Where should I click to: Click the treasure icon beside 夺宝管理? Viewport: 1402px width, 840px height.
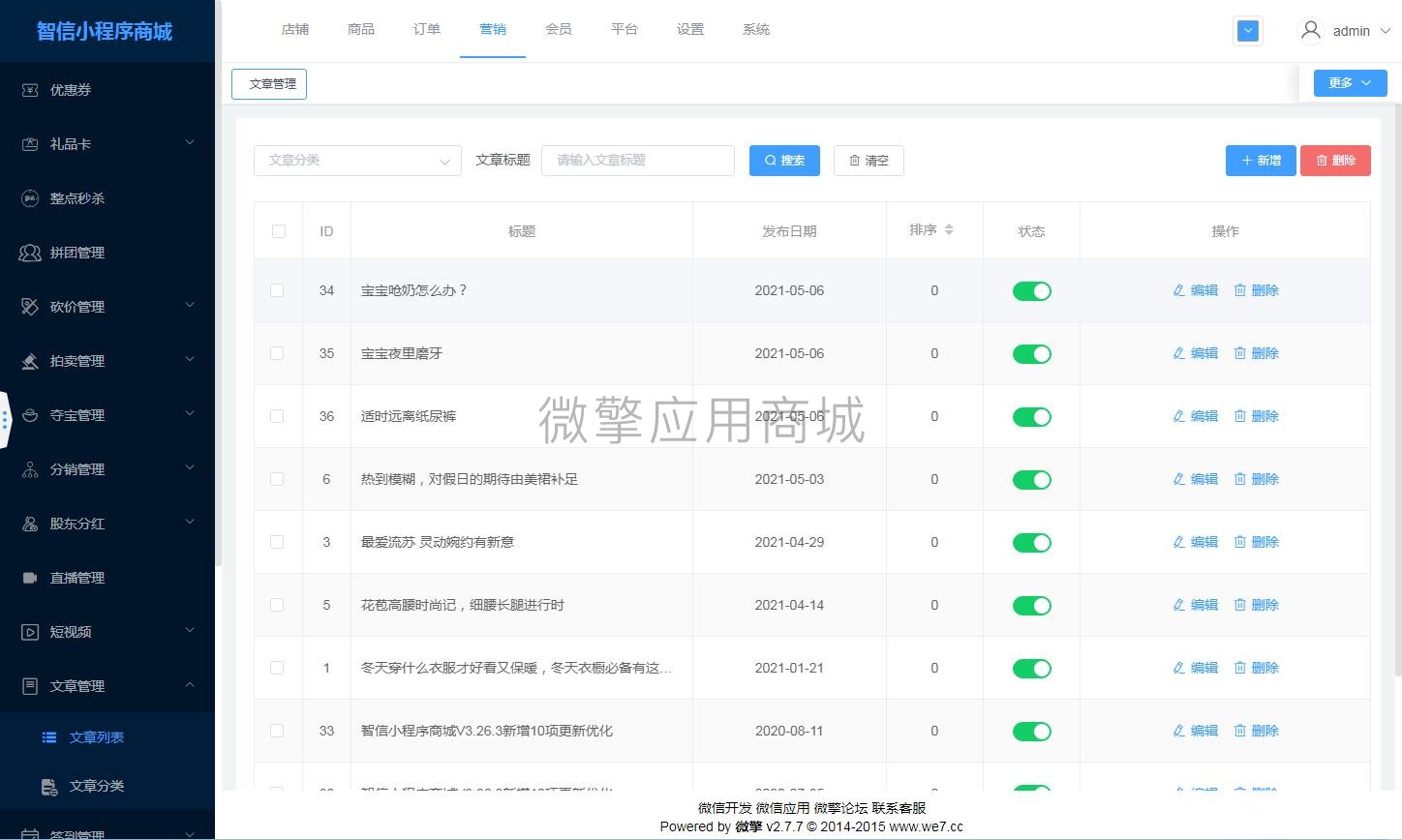[30, 415]
